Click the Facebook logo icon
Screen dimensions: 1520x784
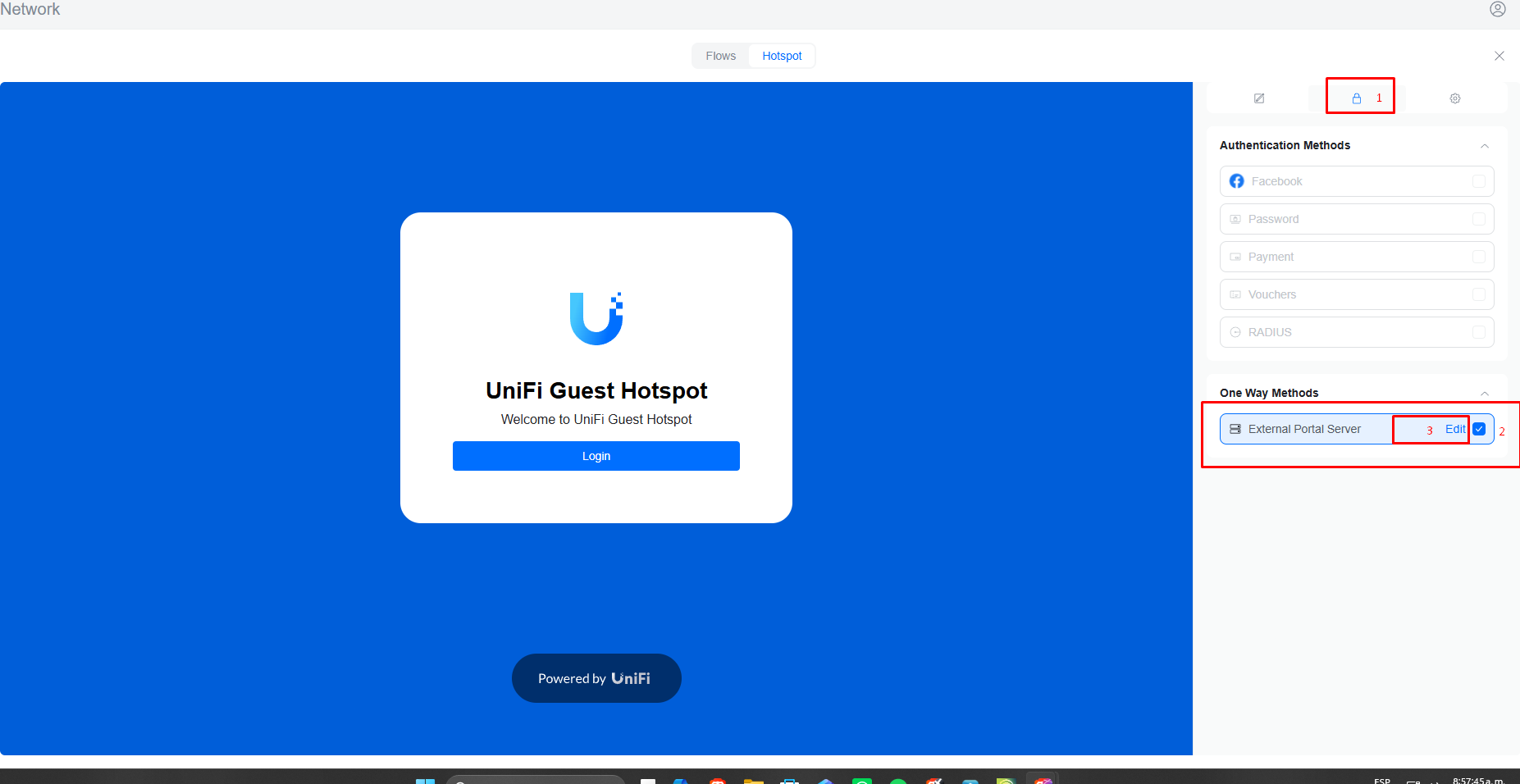(x=1236, y=181)
